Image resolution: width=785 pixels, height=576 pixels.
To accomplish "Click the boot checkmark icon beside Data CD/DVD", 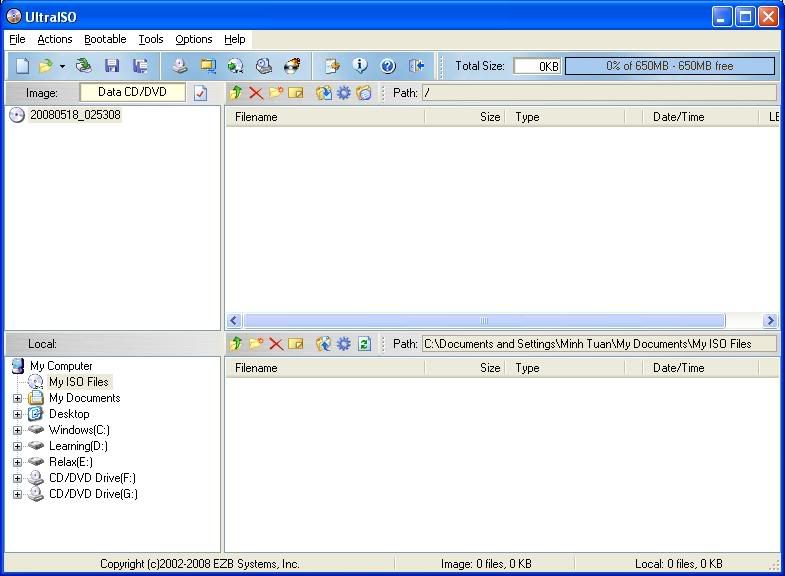I will pos(200,93).
